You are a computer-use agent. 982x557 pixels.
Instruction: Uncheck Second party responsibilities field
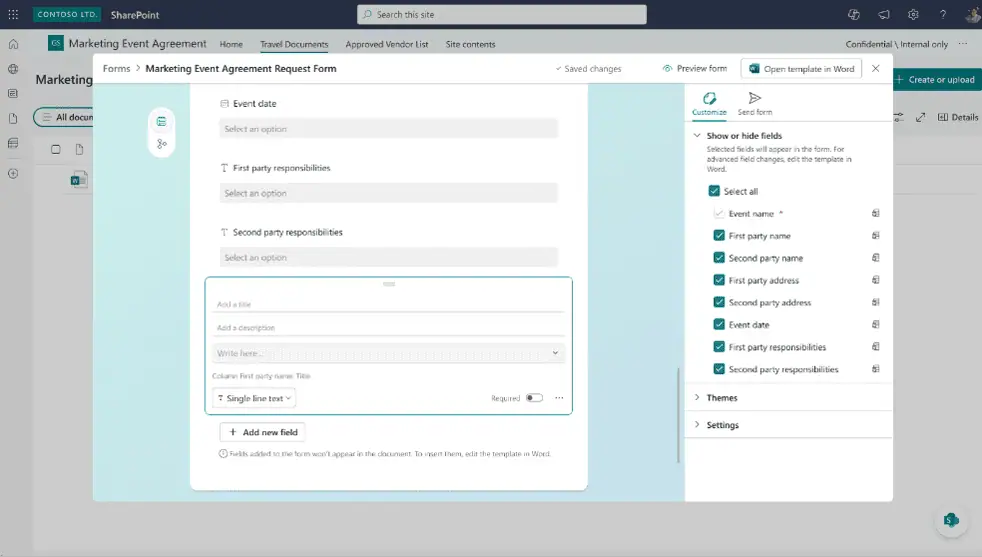pyautogui.click(x=719, y=369)
